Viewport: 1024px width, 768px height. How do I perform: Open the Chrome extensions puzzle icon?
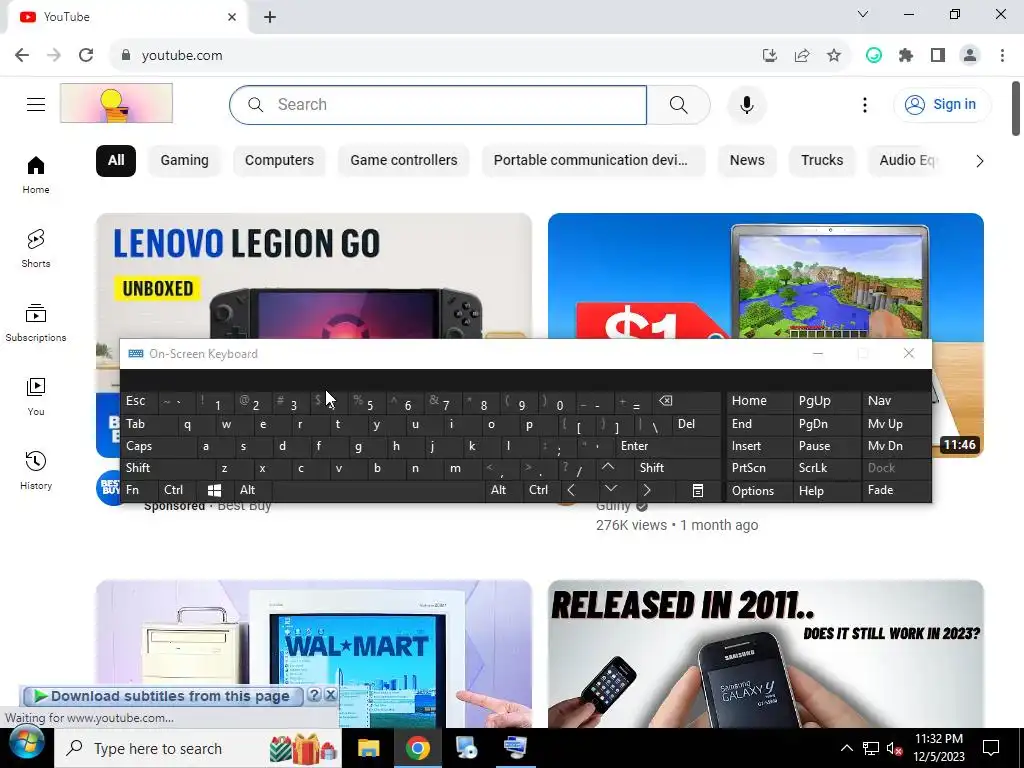906,56
